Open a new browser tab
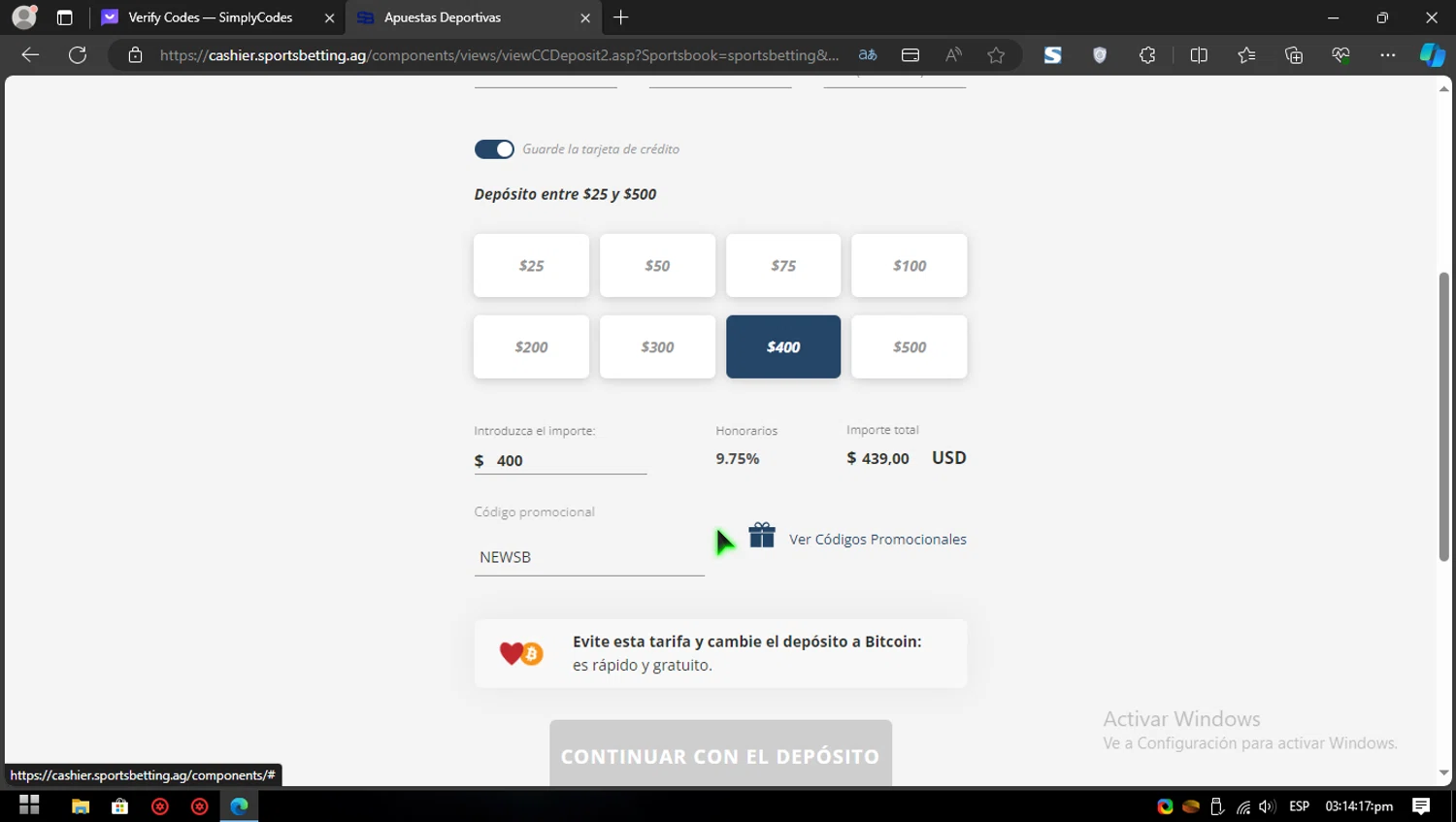The image size is (1456, 822). click(621, 17)
